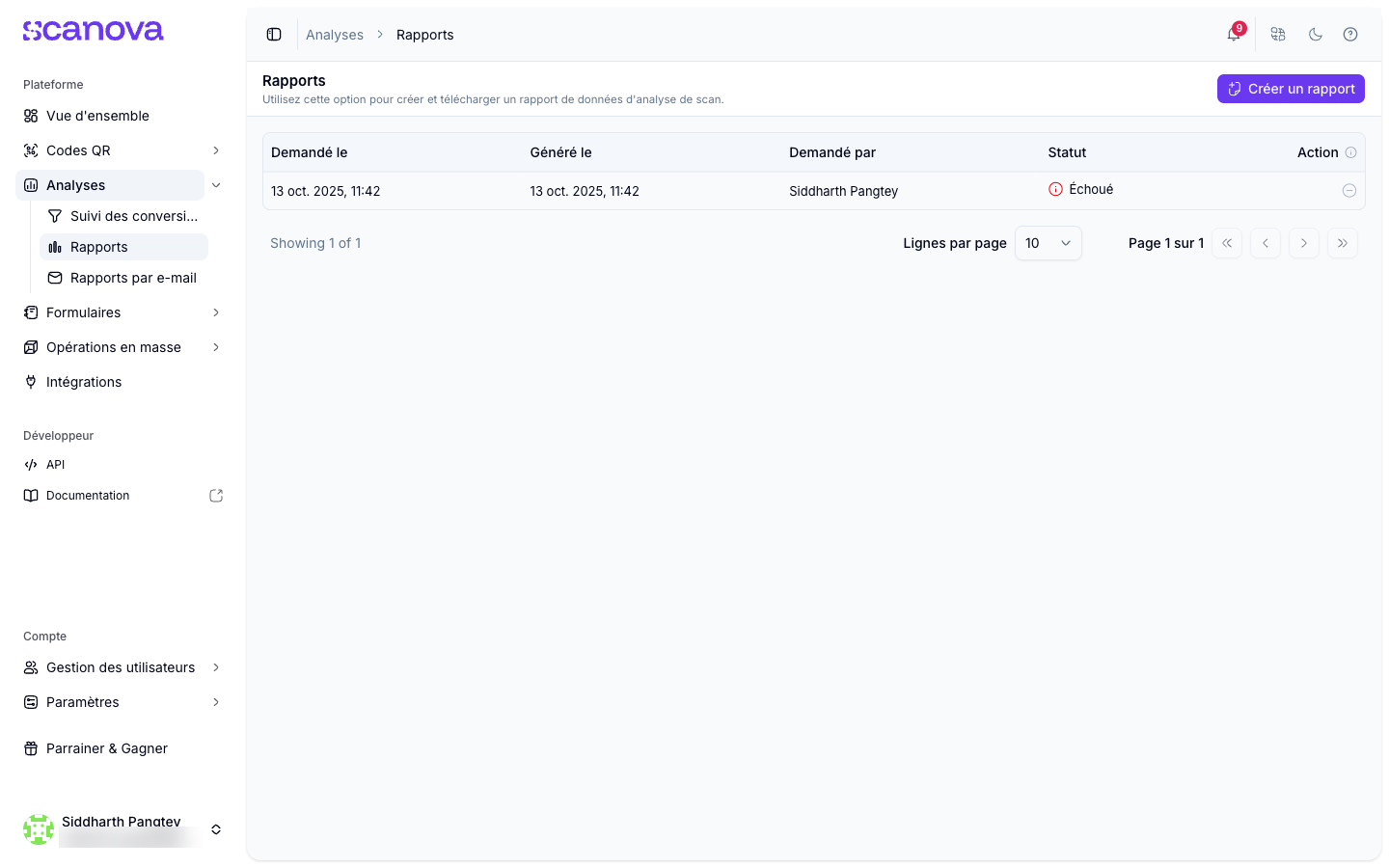Click the Codes QR menu label
Screen dimensions: 1389x868
(78, 150)
